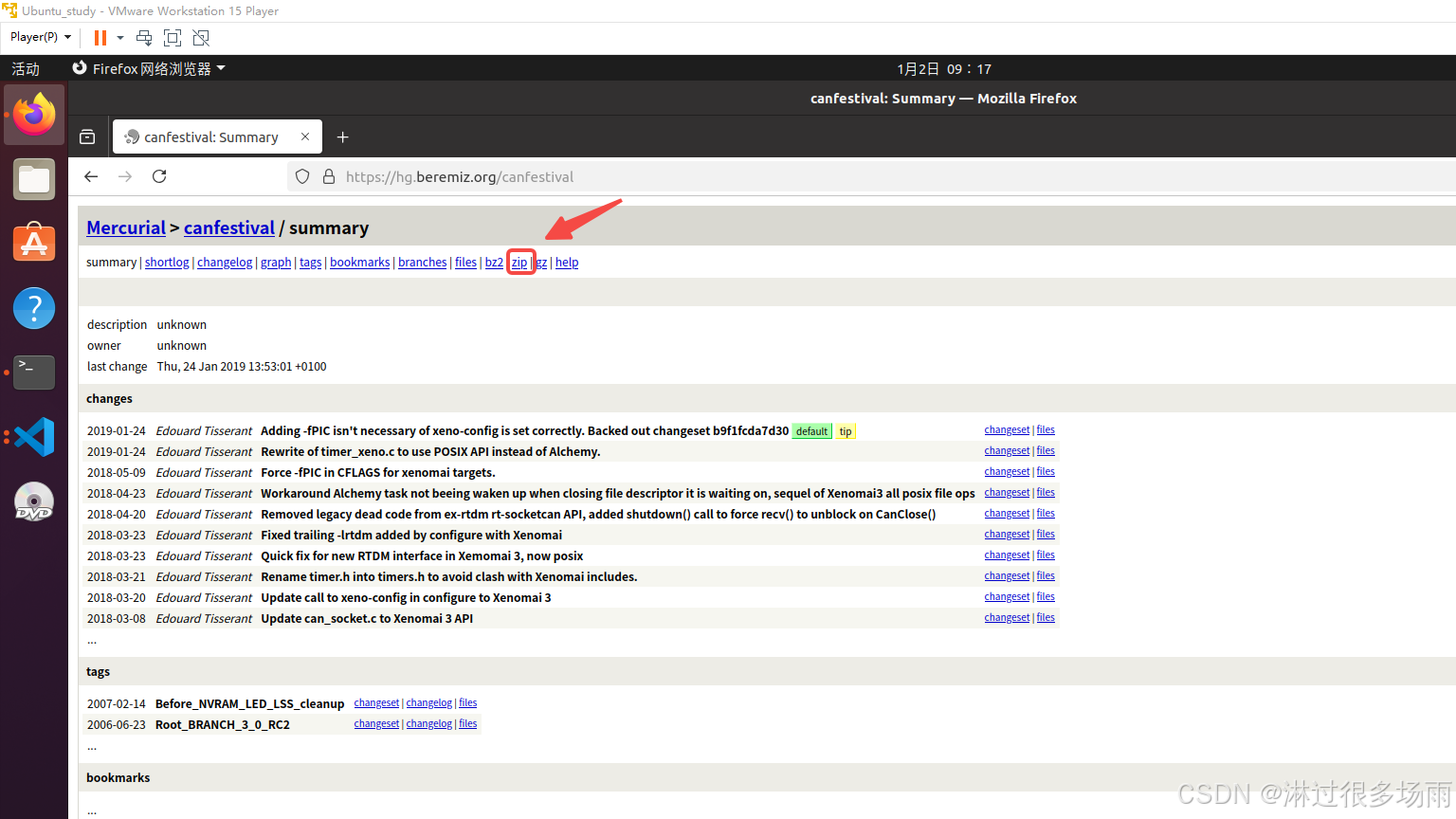
Task: Open changelog for Root_BRANCH_3_0_RC2 tag
Action: (x=429, y=724)
